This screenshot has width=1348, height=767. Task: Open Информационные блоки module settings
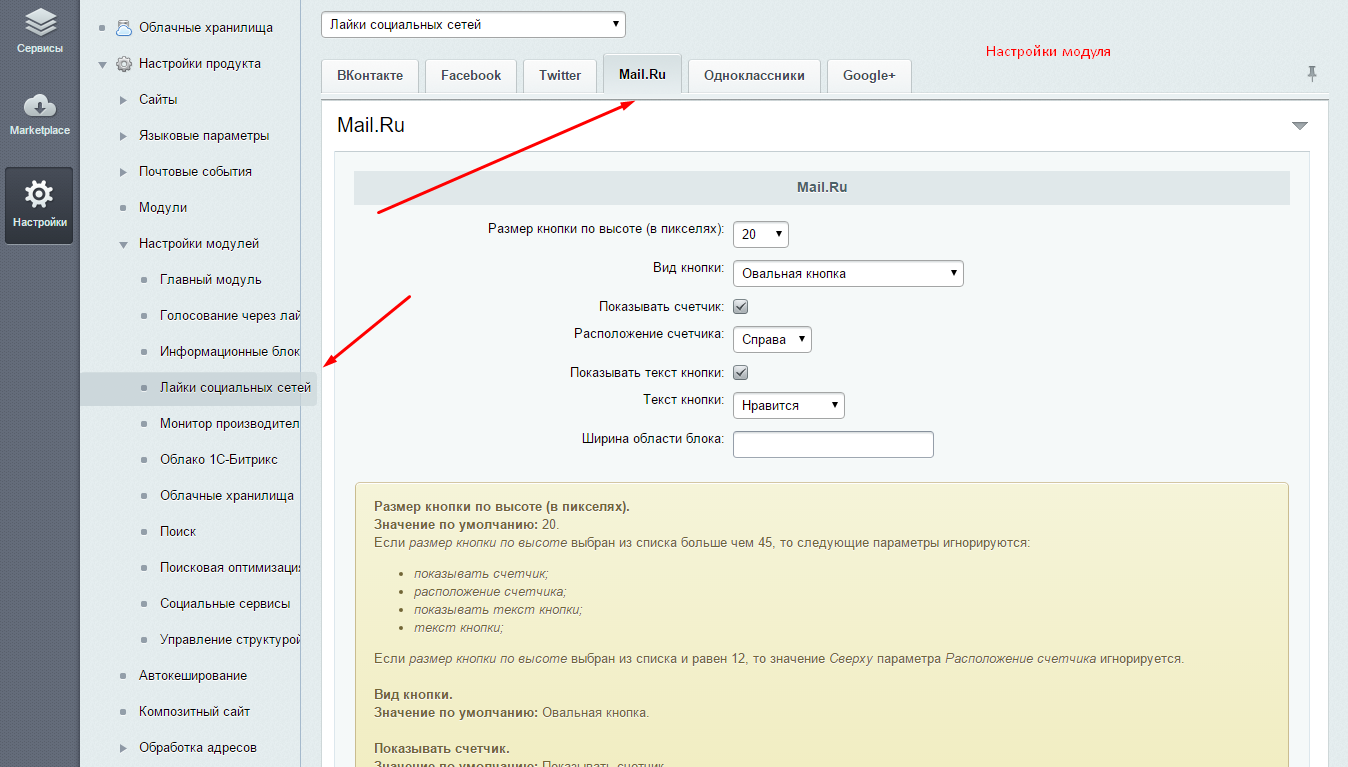coord(230,351)
